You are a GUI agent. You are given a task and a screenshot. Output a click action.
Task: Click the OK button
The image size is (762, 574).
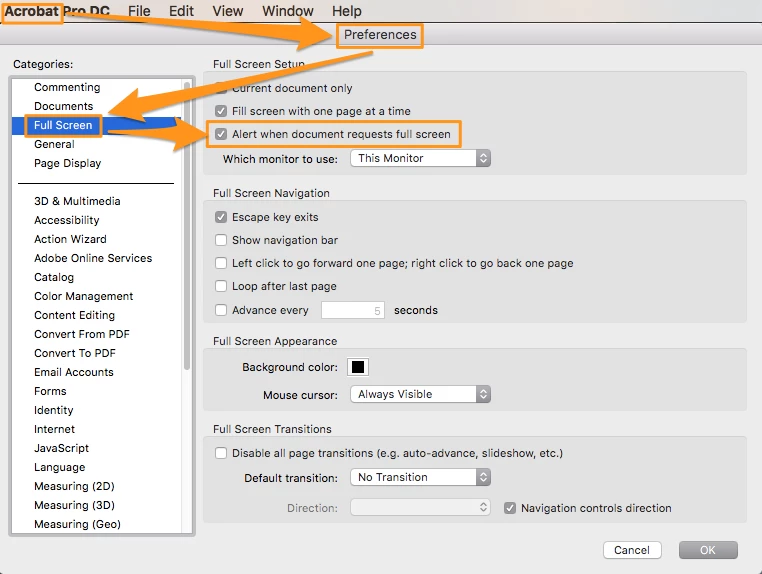click(708, 550)
